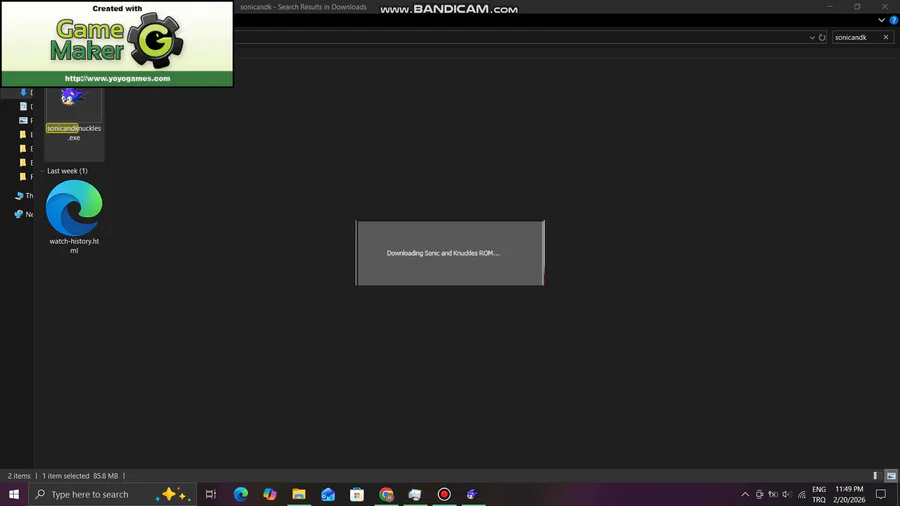The height and width of the screenshot is (506, 900).
Task: Refresh the Explorer search results
Action: coord(822,37)
